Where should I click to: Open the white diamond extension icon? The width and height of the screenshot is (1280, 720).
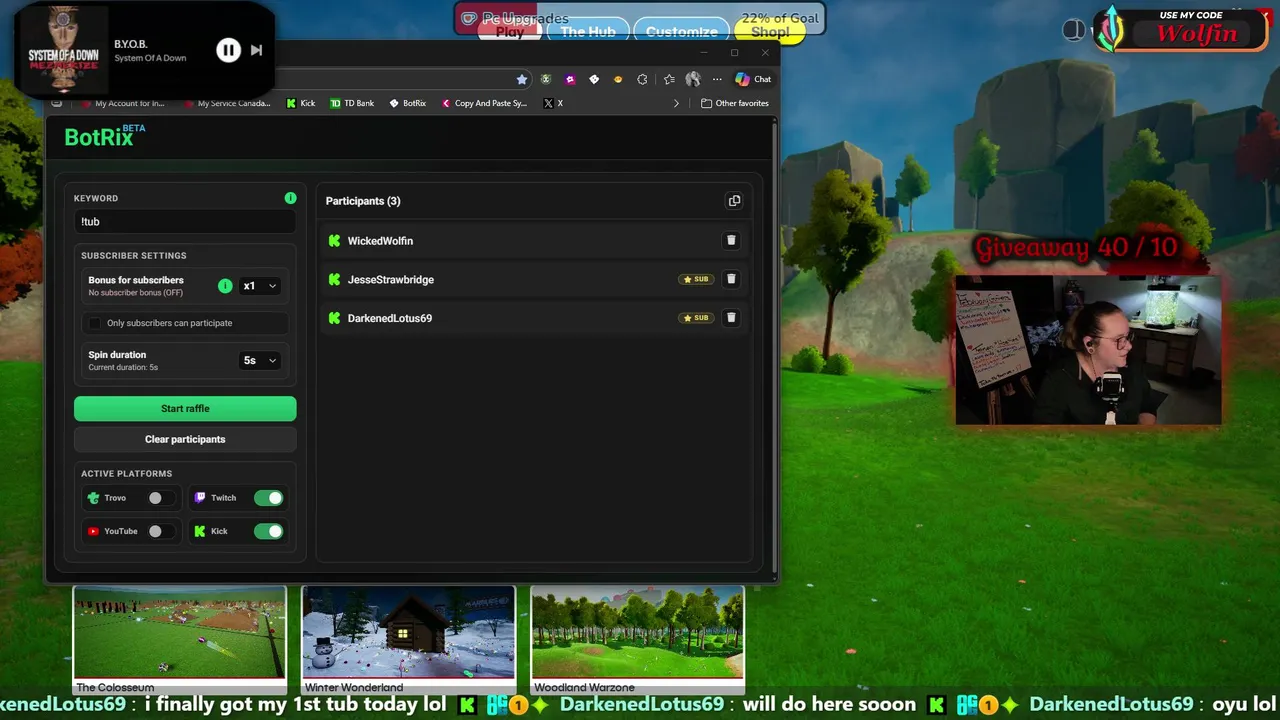tap(594, 79)
